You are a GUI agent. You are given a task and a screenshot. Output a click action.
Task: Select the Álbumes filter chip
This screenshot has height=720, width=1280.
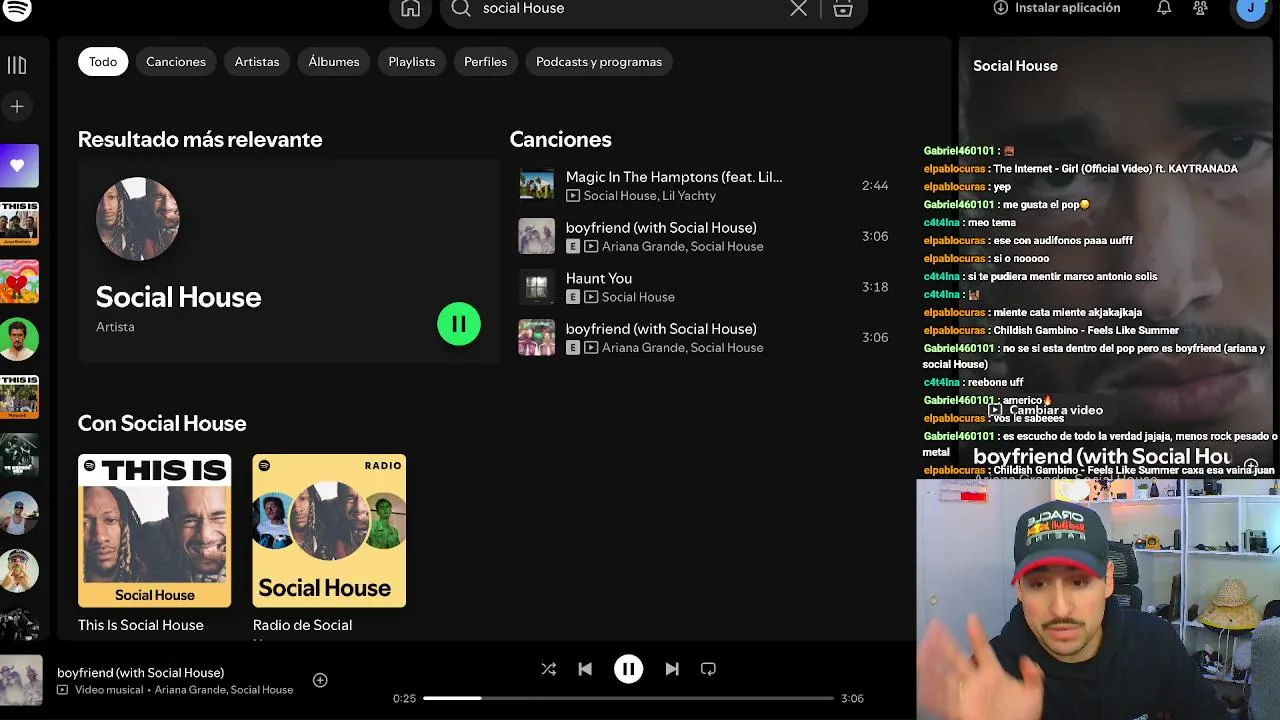(334, 62)
